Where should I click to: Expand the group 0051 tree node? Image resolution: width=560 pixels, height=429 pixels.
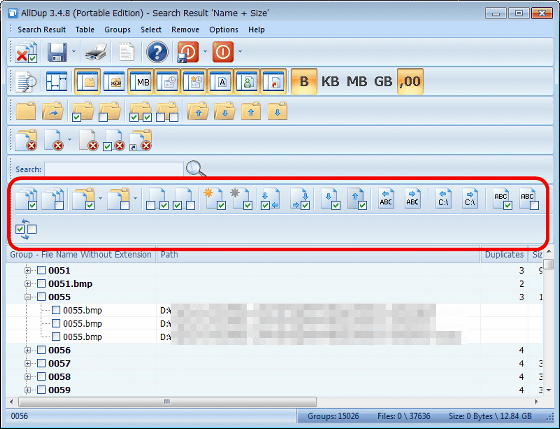(x=28, y=270)
